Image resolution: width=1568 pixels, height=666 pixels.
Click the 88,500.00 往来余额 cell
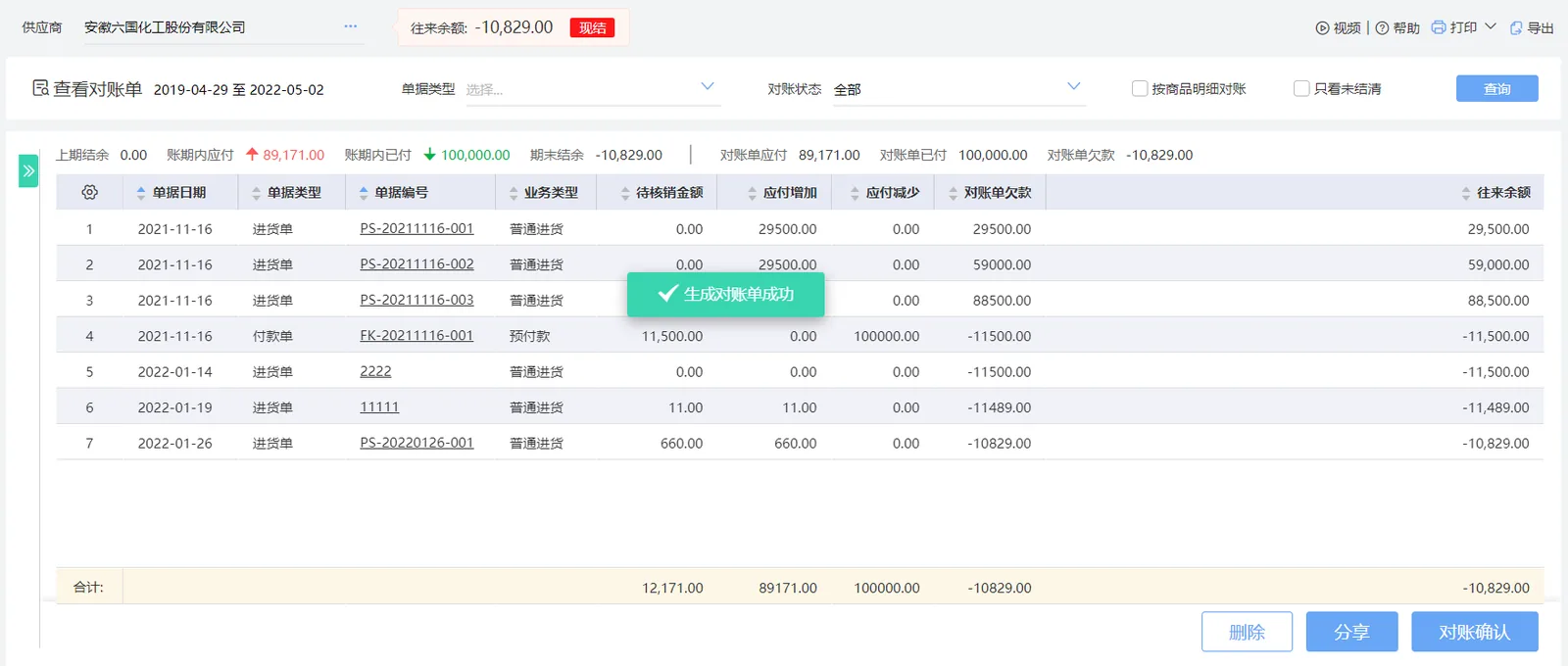1497,301
